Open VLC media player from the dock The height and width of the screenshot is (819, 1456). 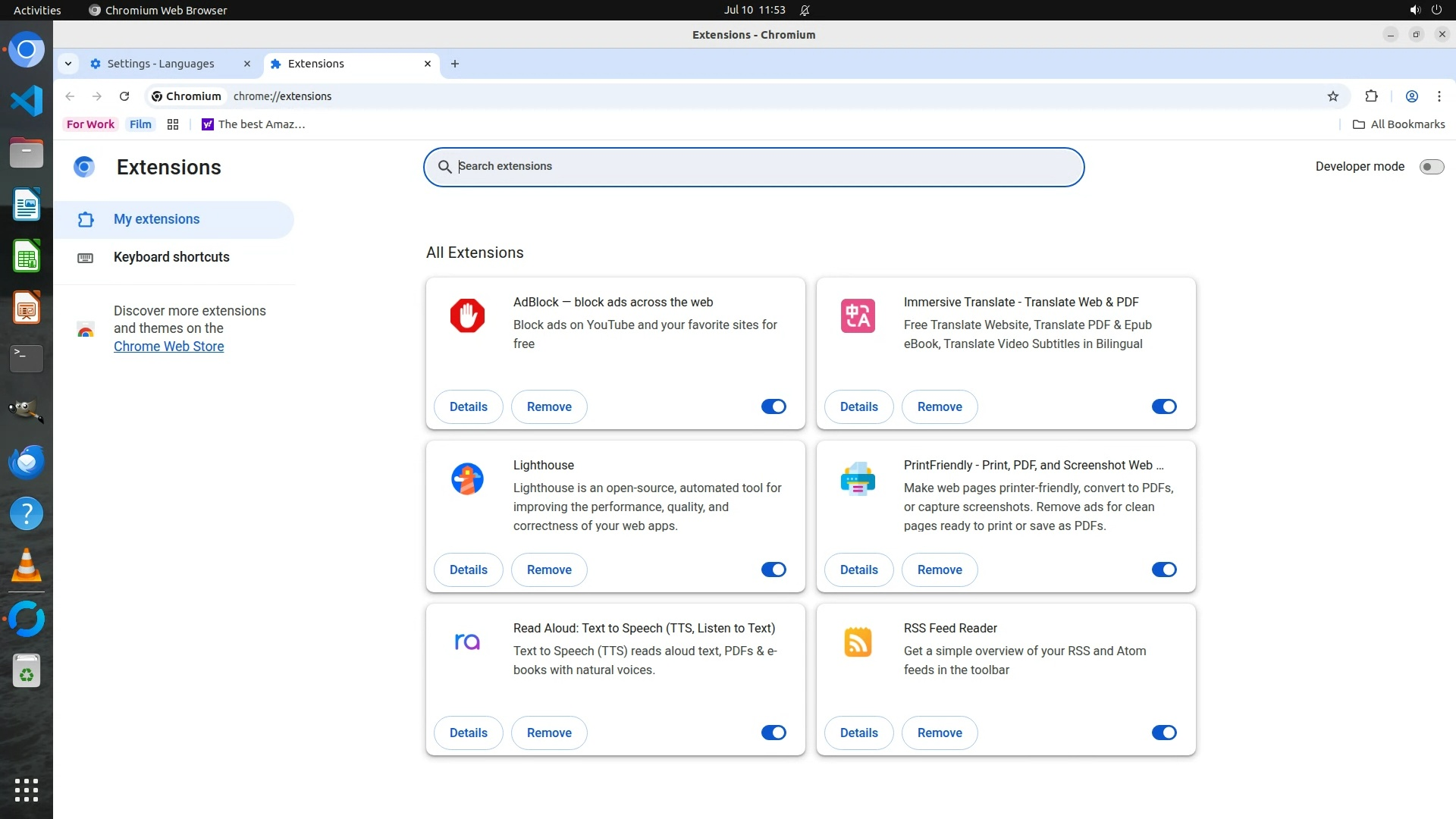click(27, 566)
